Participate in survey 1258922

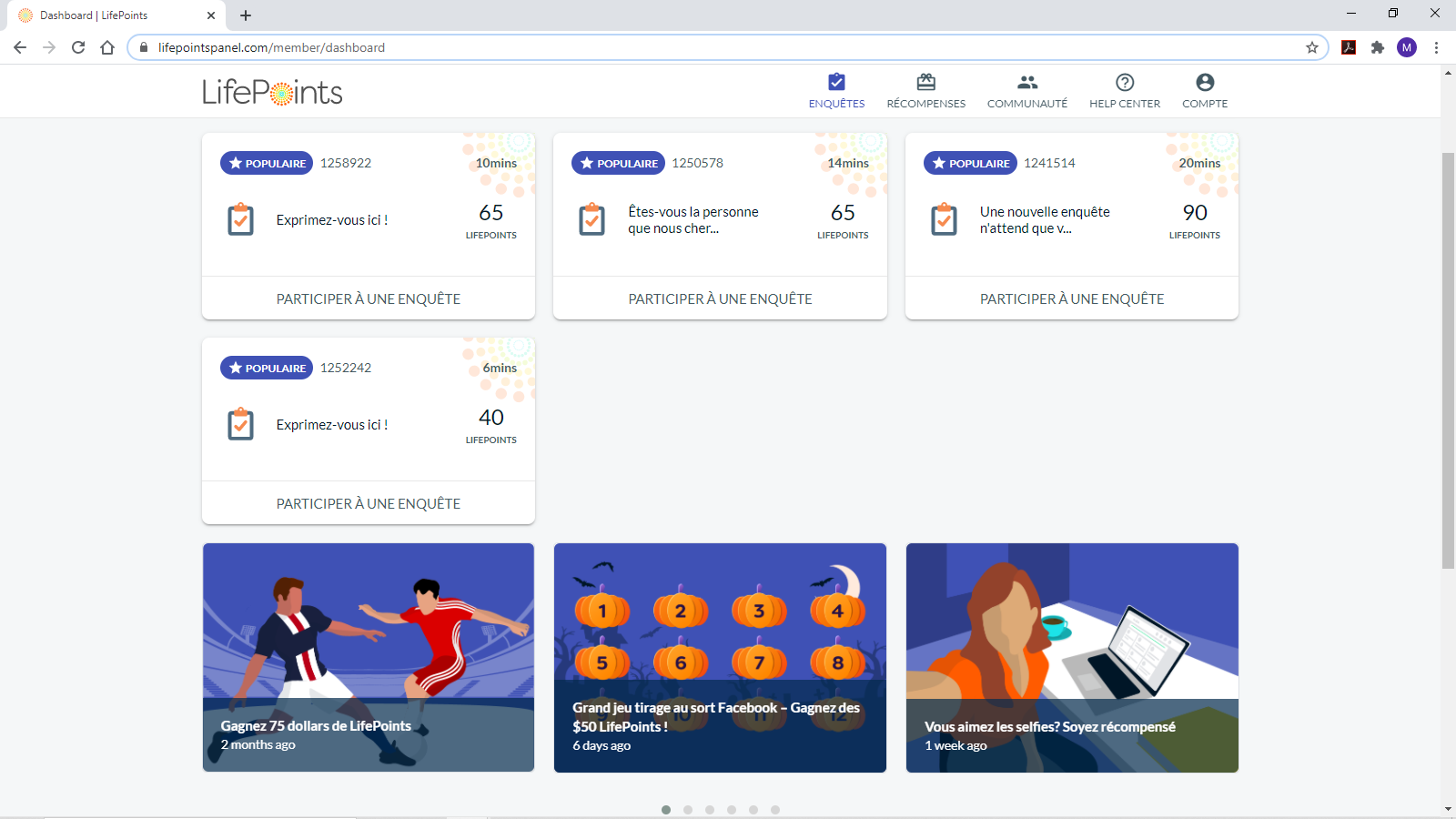coord(369,298)
